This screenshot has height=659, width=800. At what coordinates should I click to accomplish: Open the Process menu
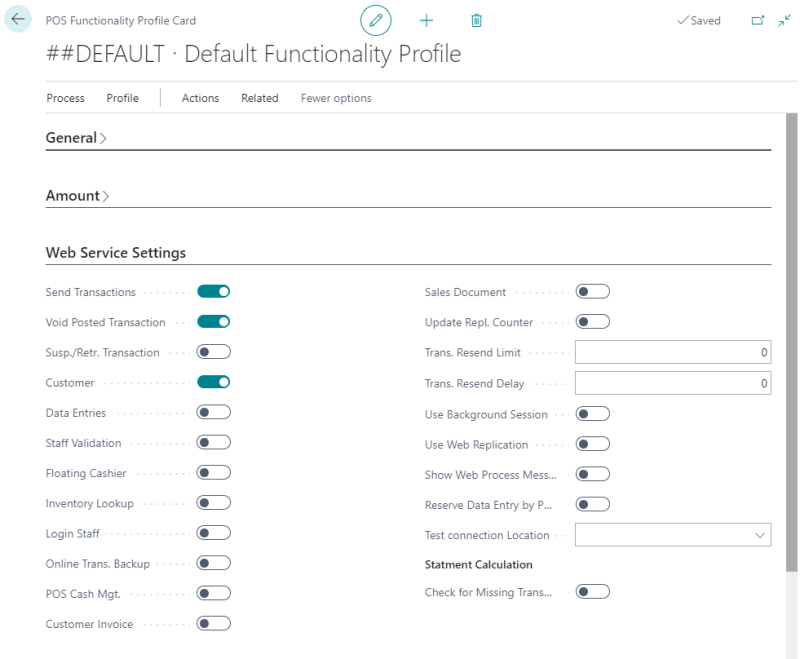tap(65, 98)
